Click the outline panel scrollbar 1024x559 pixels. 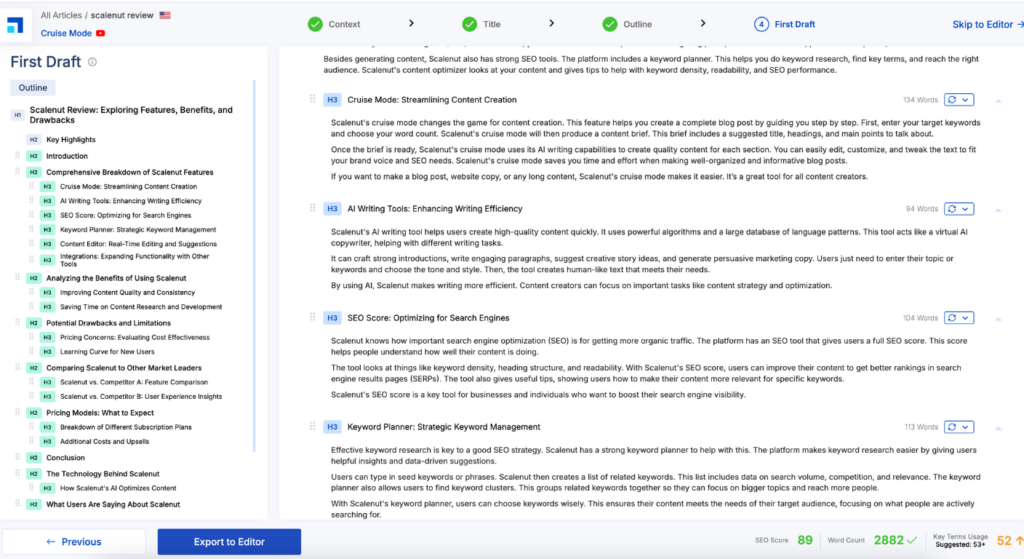(x=254, y=266)
